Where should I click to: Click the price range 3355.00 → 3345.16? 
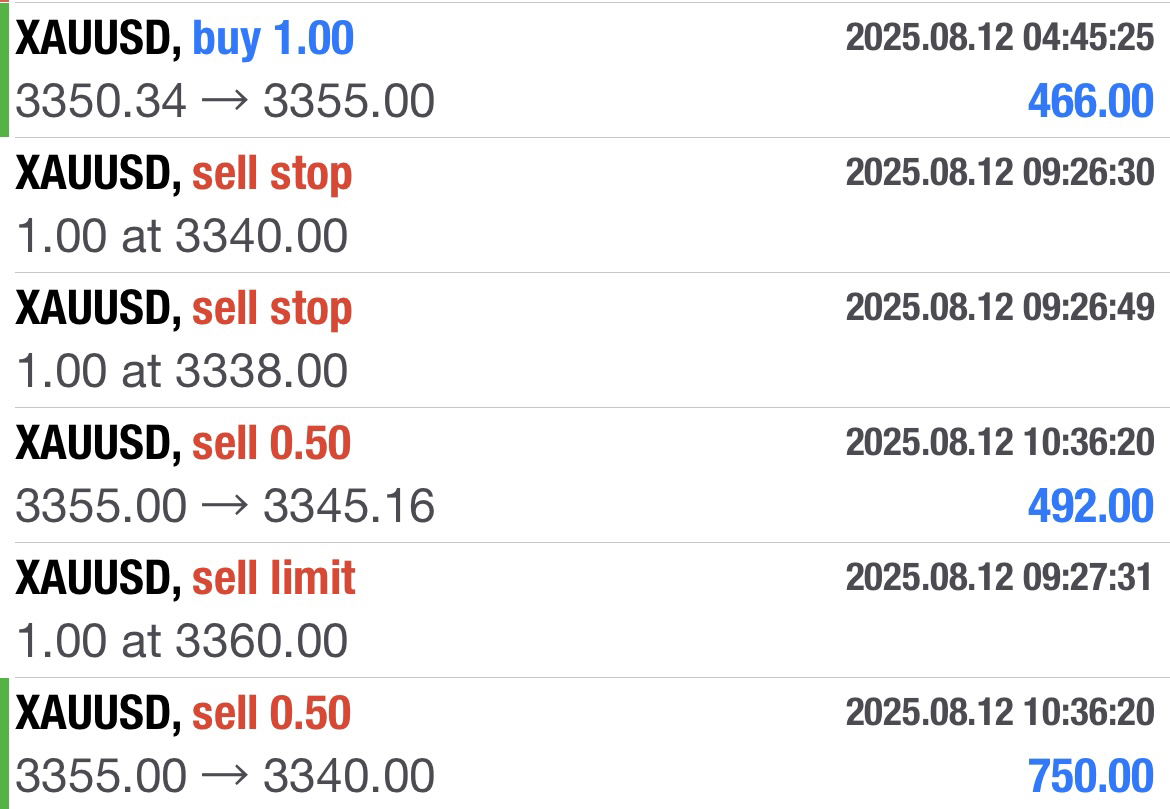[x=225, y=506]
